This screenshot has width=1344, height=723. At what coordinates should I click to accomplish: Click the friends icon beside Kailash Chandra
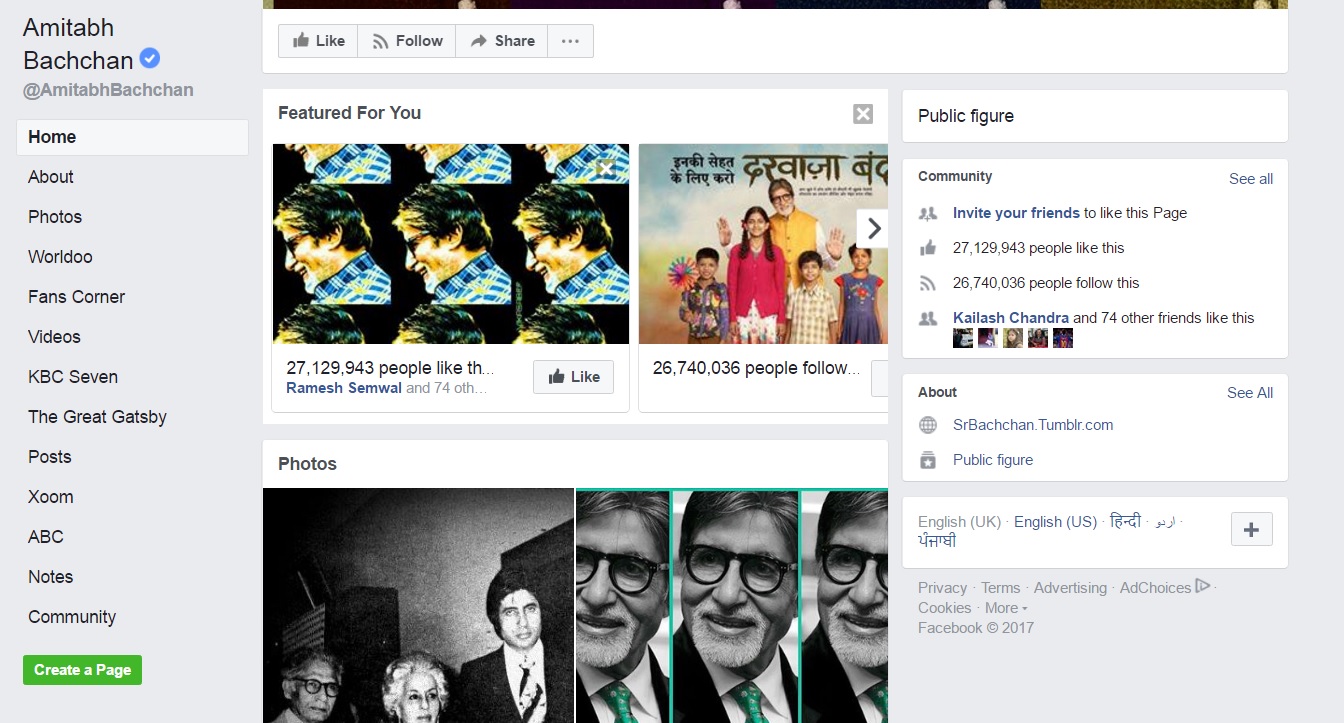(x=928, y=318)
